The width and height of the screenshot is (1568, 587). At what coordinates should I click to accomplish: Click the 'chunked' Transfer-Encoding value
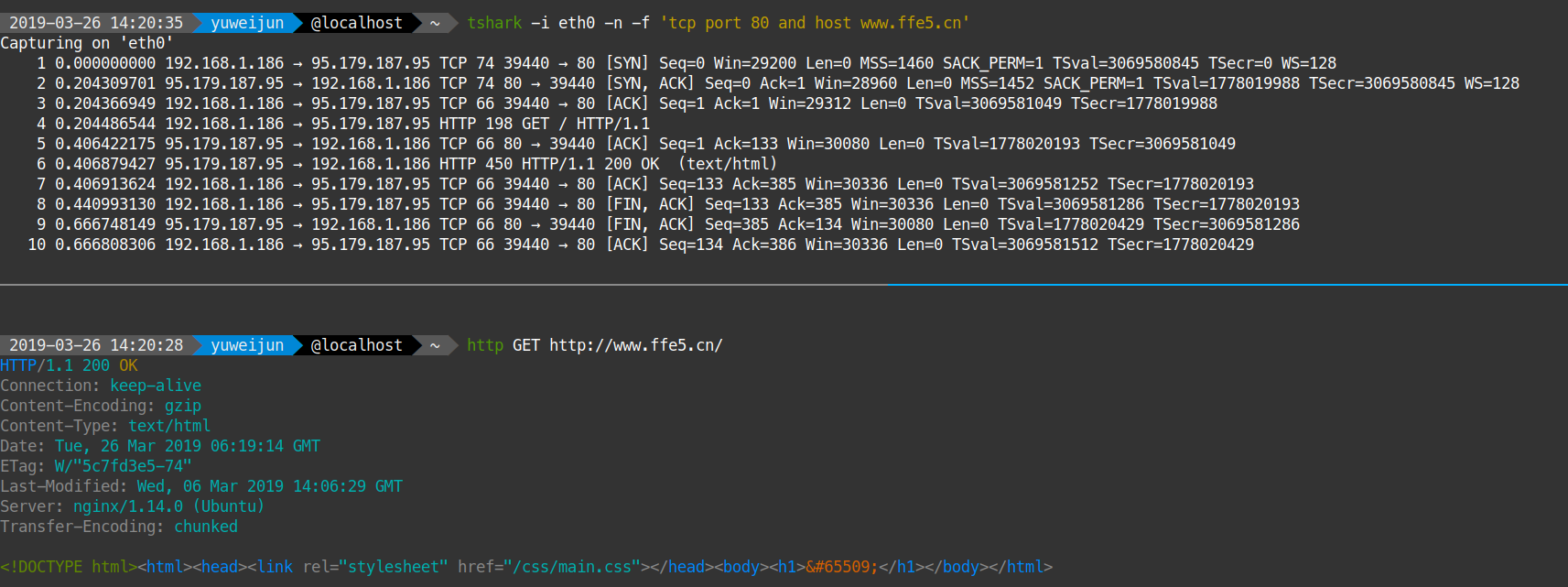click(206, 527)
